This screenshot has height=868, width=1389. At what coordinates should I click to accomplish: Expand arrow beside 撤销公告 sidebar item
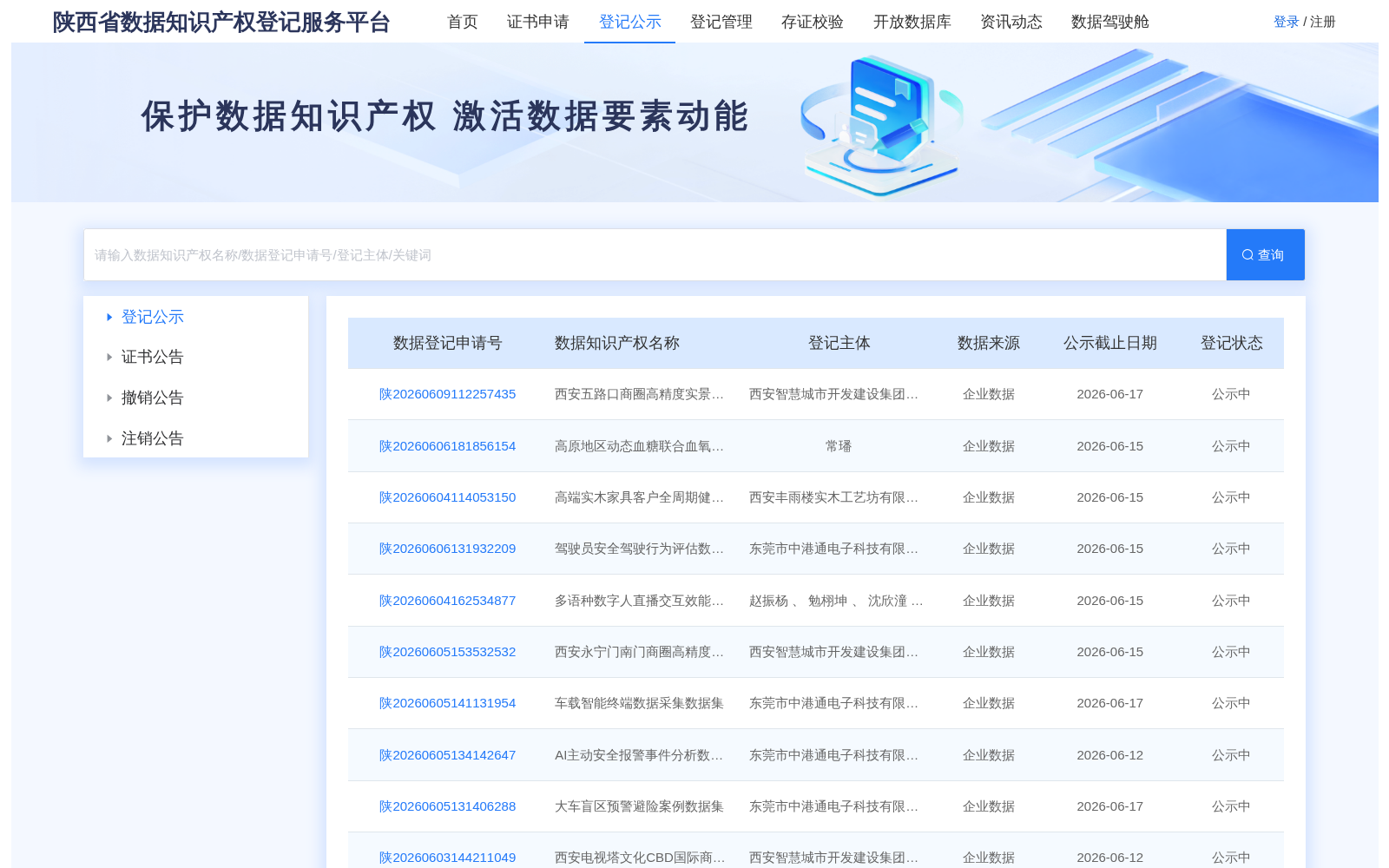(x=109, y=398)
